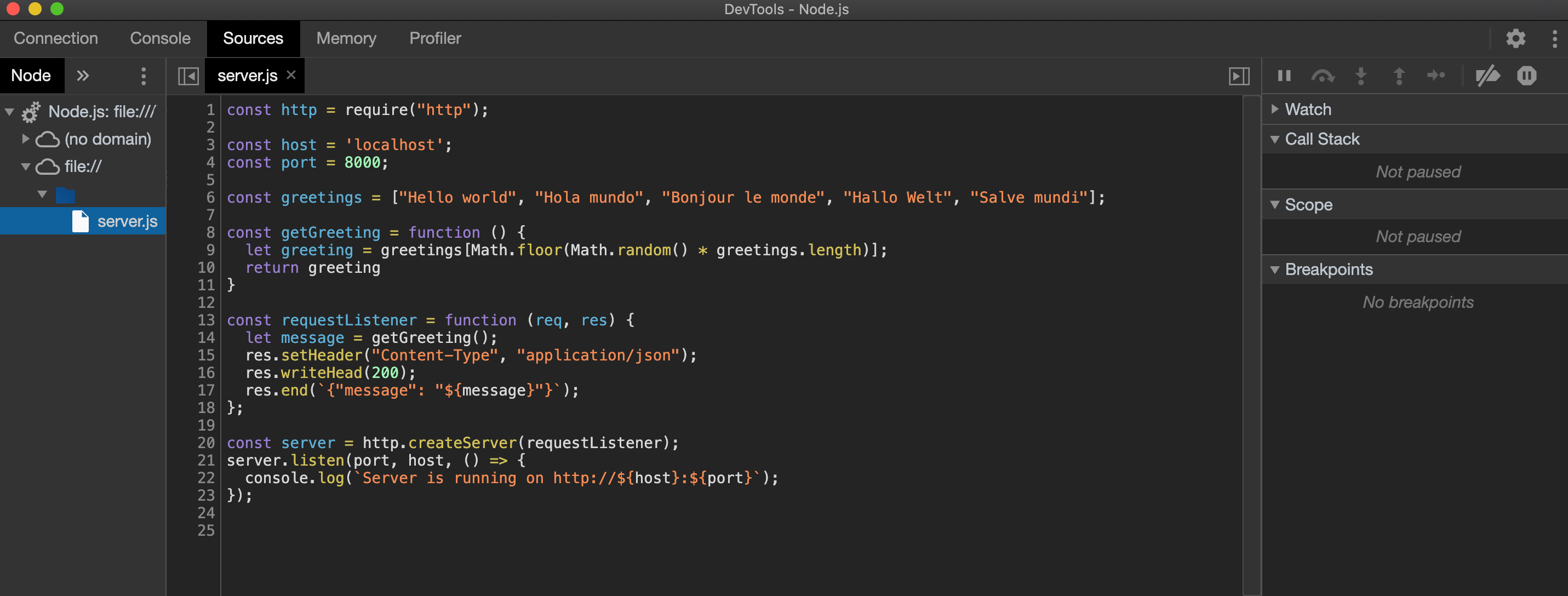Switch to the Connection tab
Image resolution: width=1568 pixels, height=596 pixels.
pyautogui.click(x=56, y=38)
